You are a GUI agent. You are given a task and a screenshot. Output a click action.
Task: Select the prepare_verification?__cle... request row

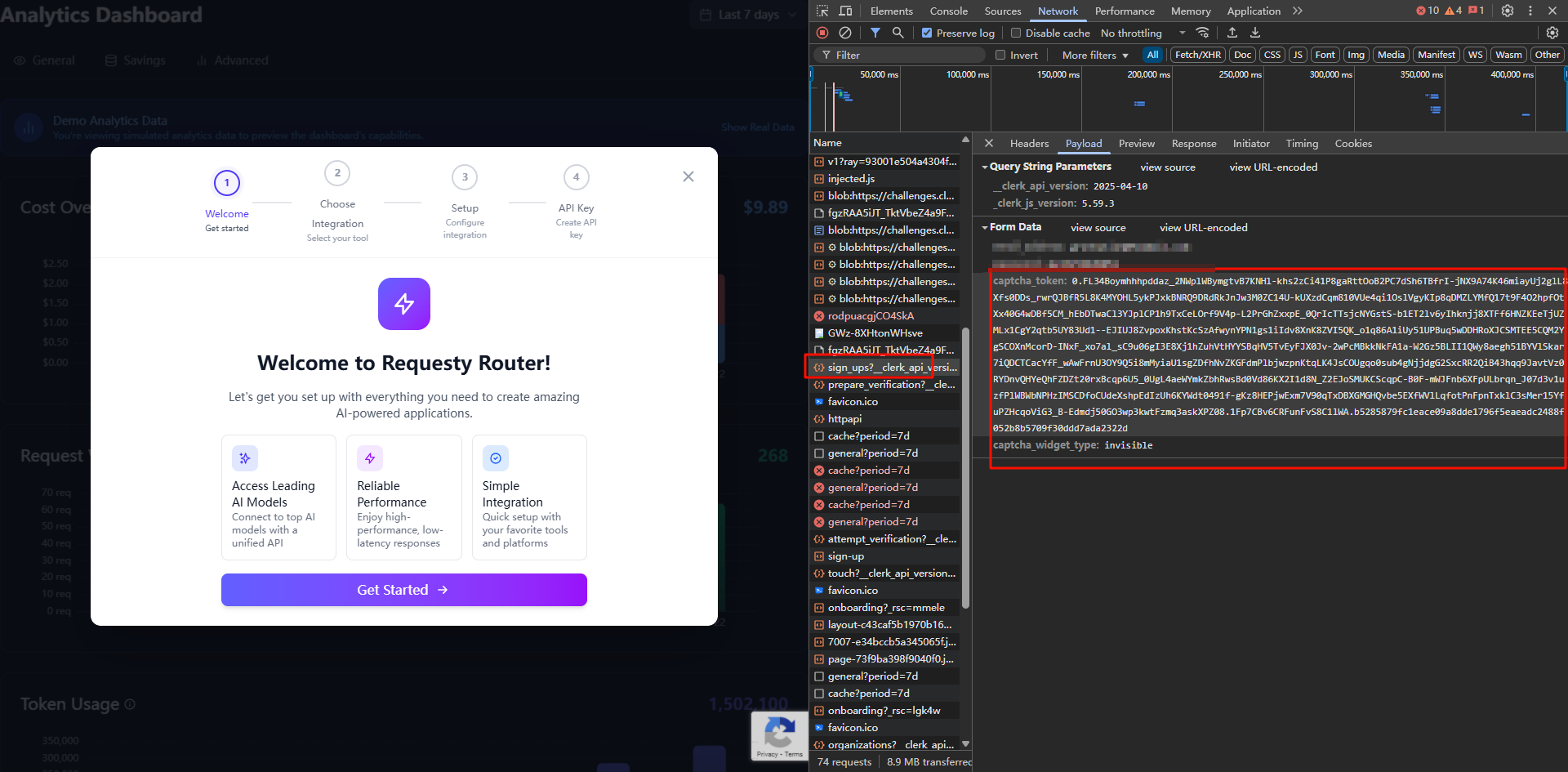tap(885, 384)
